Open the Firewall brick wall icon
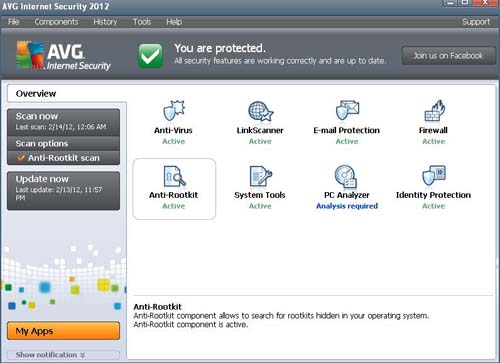The image size is (500, 363). [434, 111]
